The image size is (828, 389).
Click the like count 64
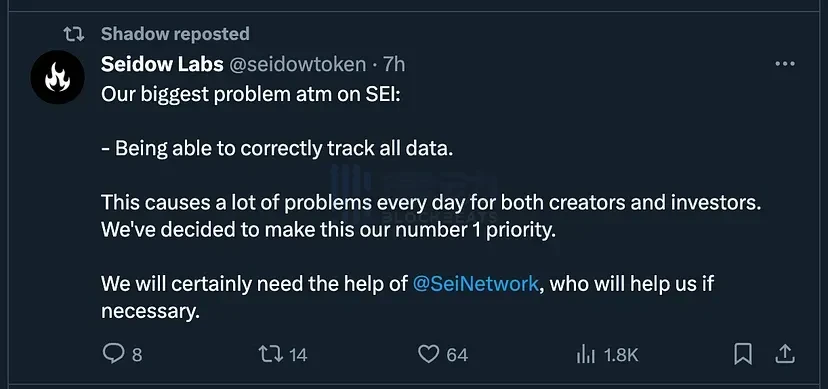pyautogui.click(x=457, y=355)
